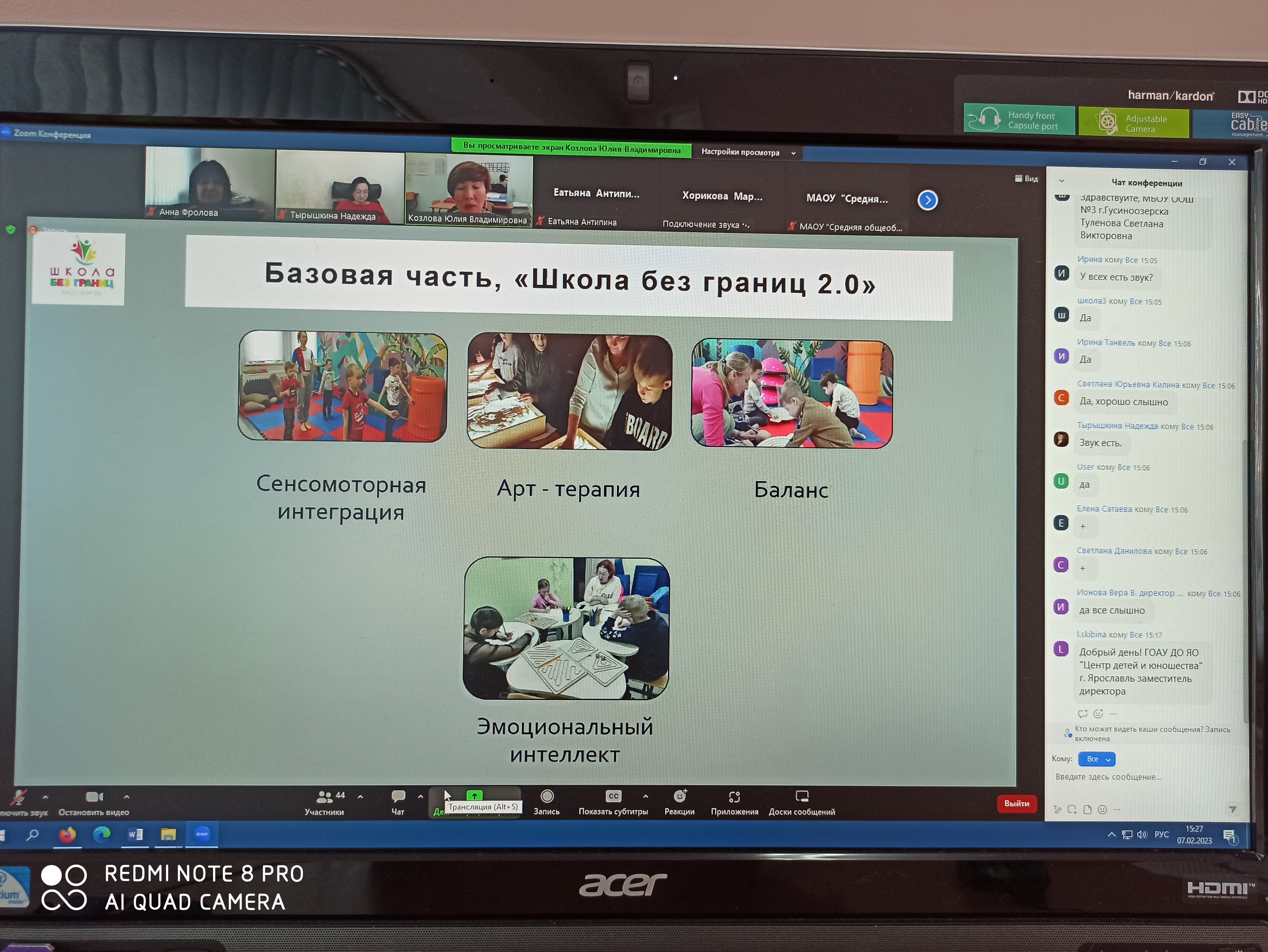
Task: Select Анна Фролова video thumbnail
Action: [210, 183]
